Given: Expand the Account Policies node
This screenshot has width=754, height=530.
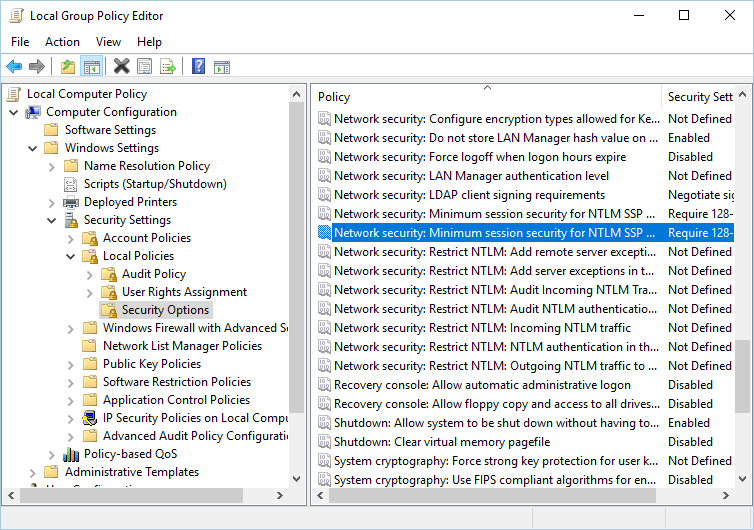Looking at the screenshot, I should (x=71, y=239).
